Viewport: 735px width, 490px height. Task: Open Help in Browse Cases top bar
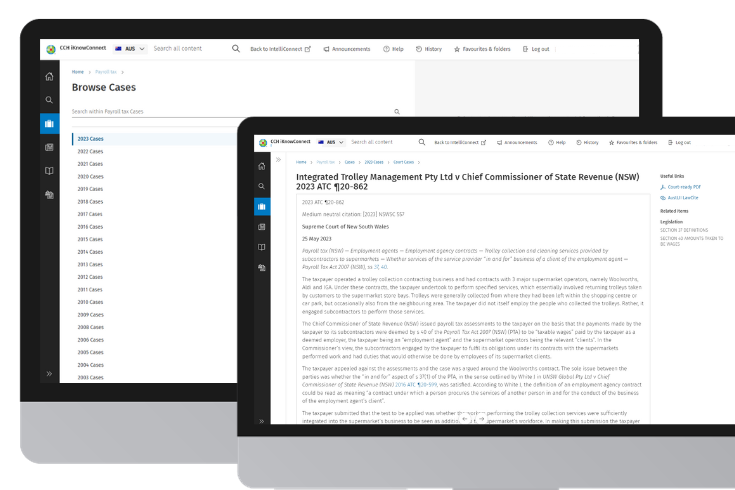click(393, 49)
